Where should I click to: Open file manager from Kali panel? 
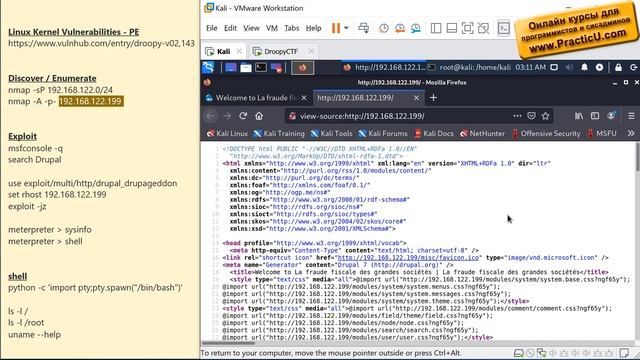point(246,67)
